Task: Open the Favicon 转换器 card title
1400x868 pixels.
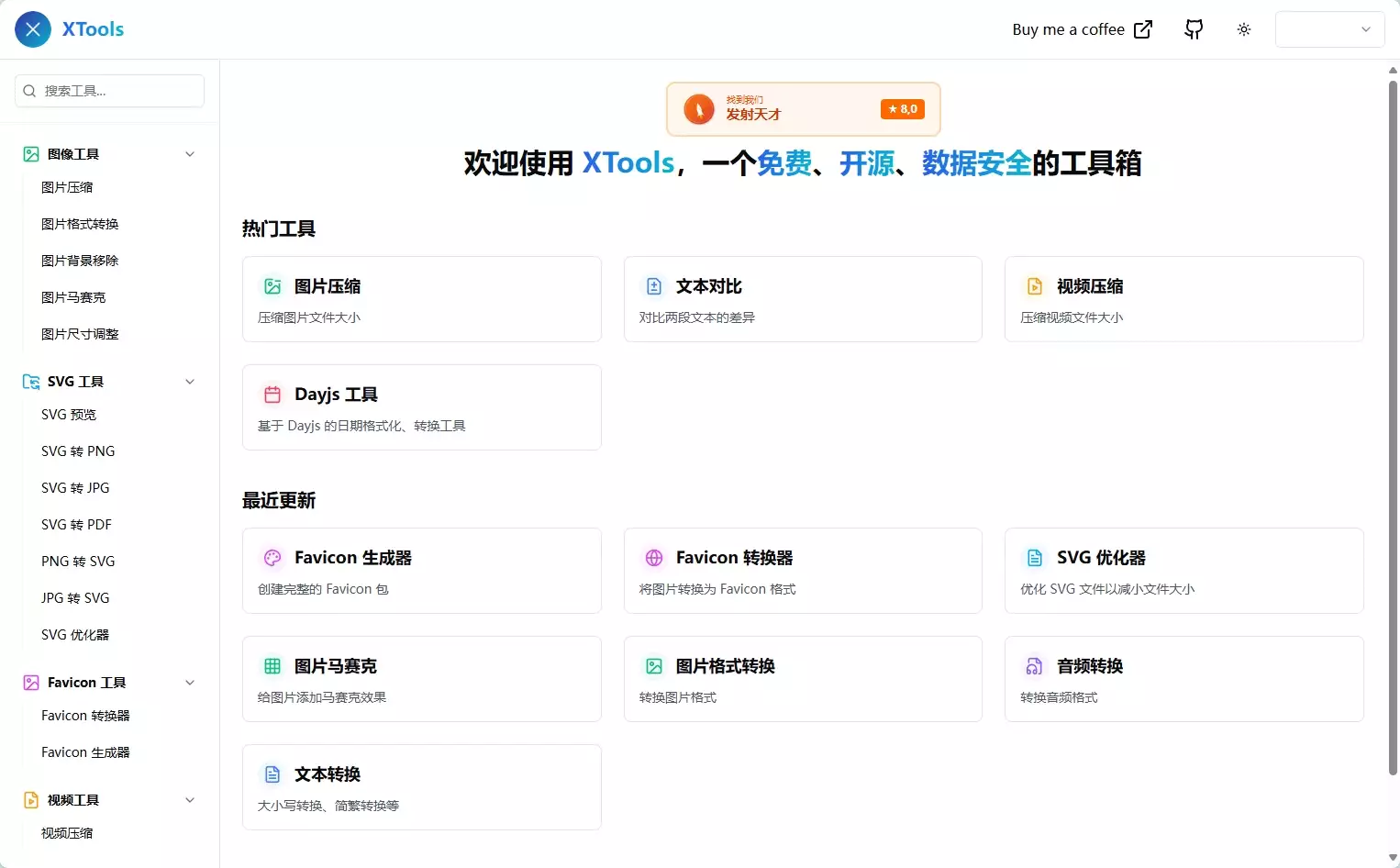Action: pyautogui.click(x=734, y=558)
